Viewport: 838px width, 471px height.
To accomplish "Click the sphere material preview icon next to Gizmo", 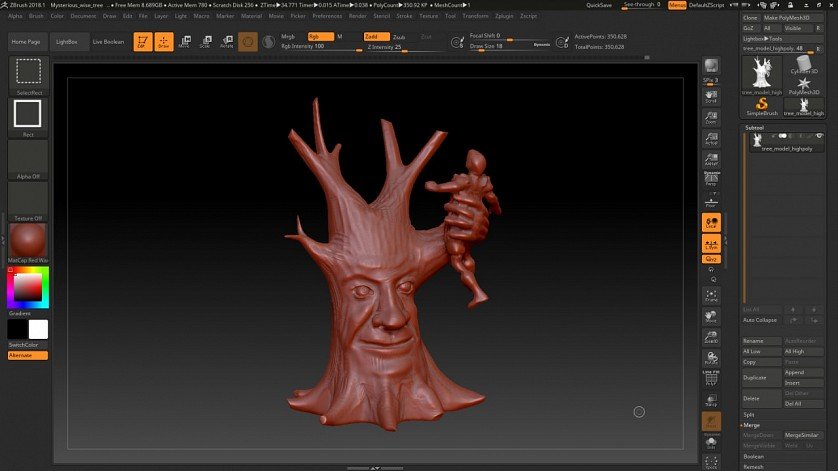I will click(269, 42).
